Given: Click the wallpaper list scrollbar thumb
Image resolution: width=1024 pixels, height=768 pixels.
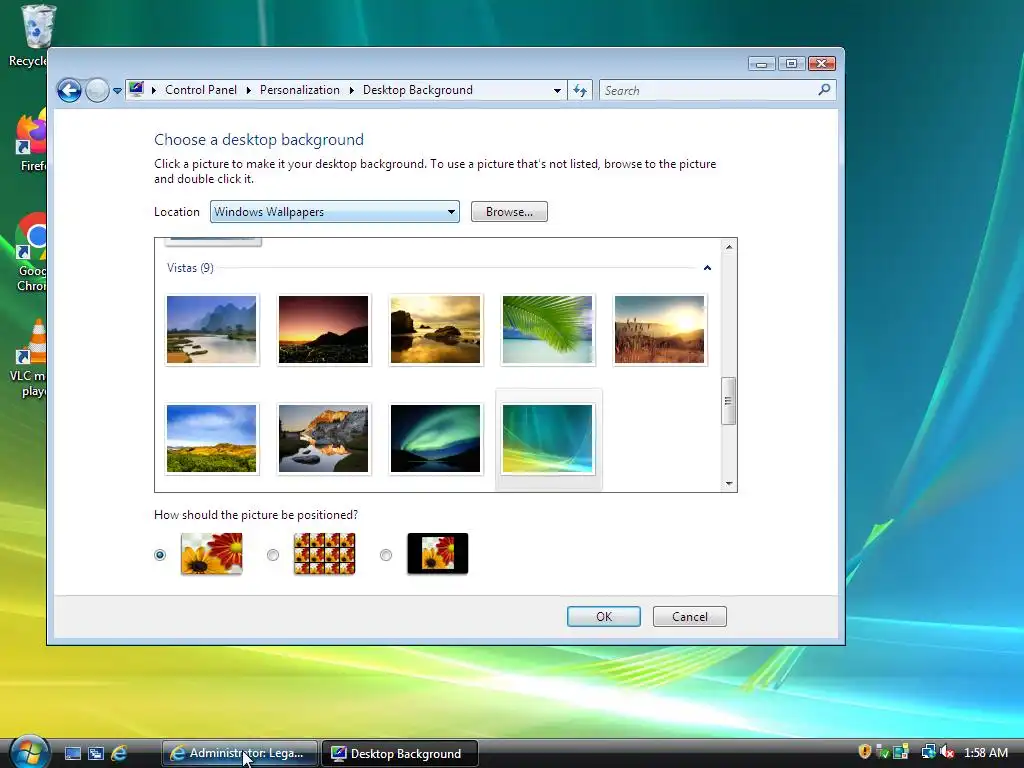Looking at the screenshot, I should (728, 401).
